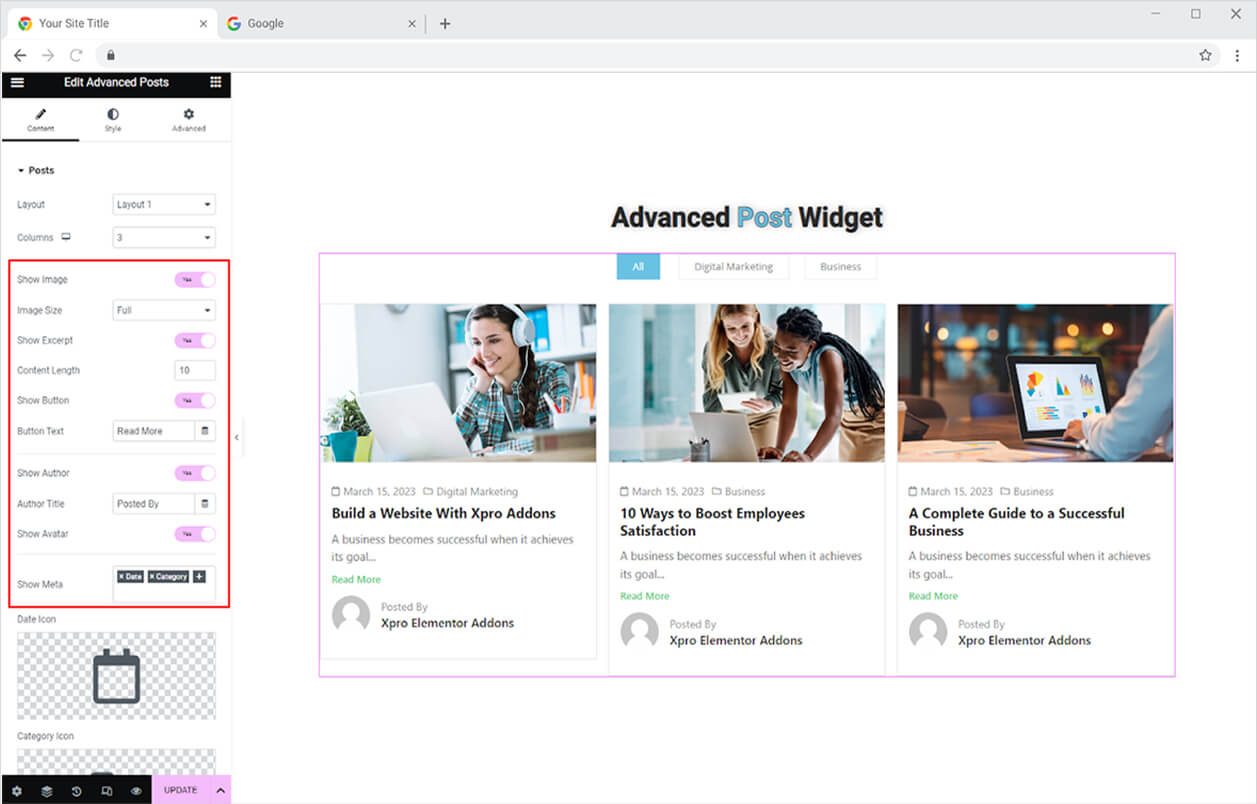Image resolution: width=1257 pixels, height=804 pixels.
Task: Click dynamic tags icon beside Button Text
Action: [205, 431]
